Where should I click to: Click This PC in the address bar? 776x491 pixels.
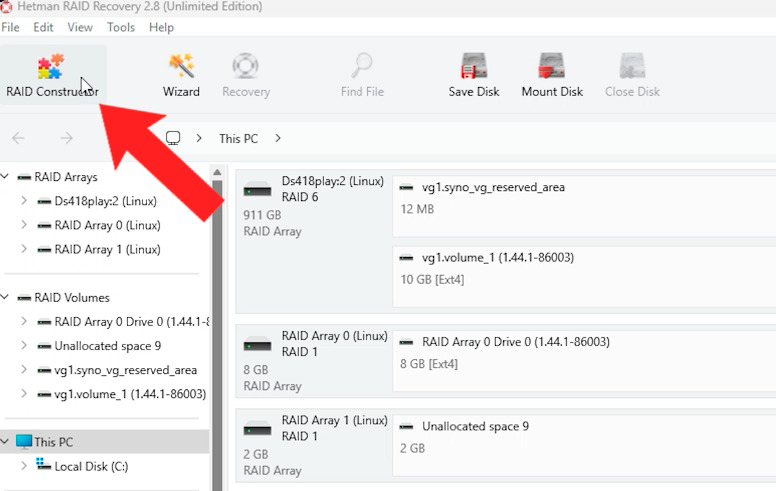click(x=239, y=139)
